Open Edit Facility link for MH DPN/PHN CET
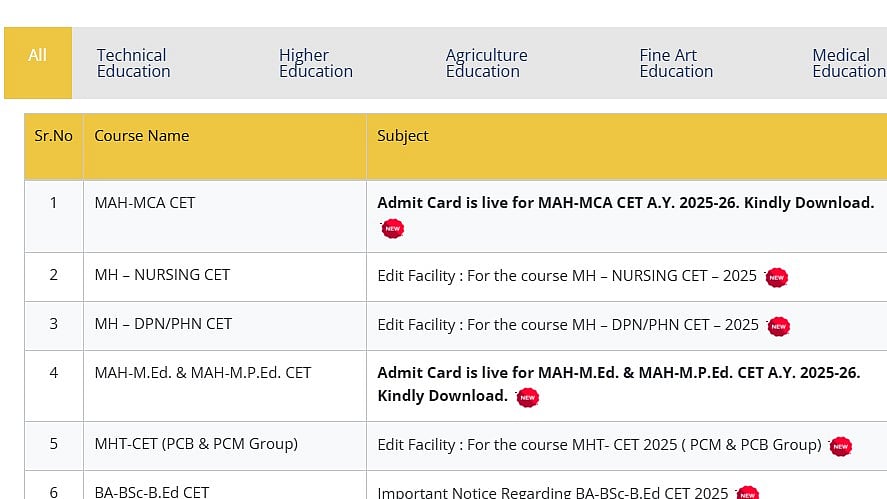887x499 pixels. coord(568,325)
